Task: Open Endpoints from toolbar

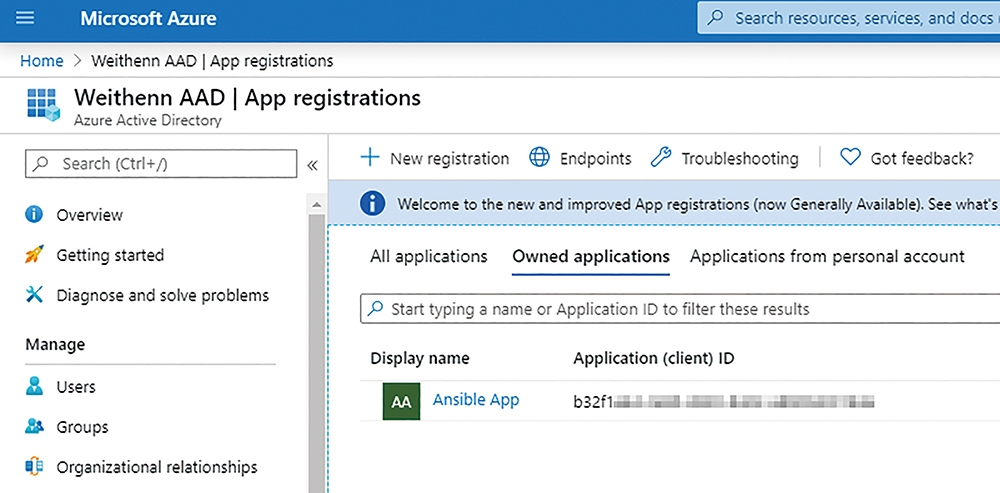Action: pos(580,158)
